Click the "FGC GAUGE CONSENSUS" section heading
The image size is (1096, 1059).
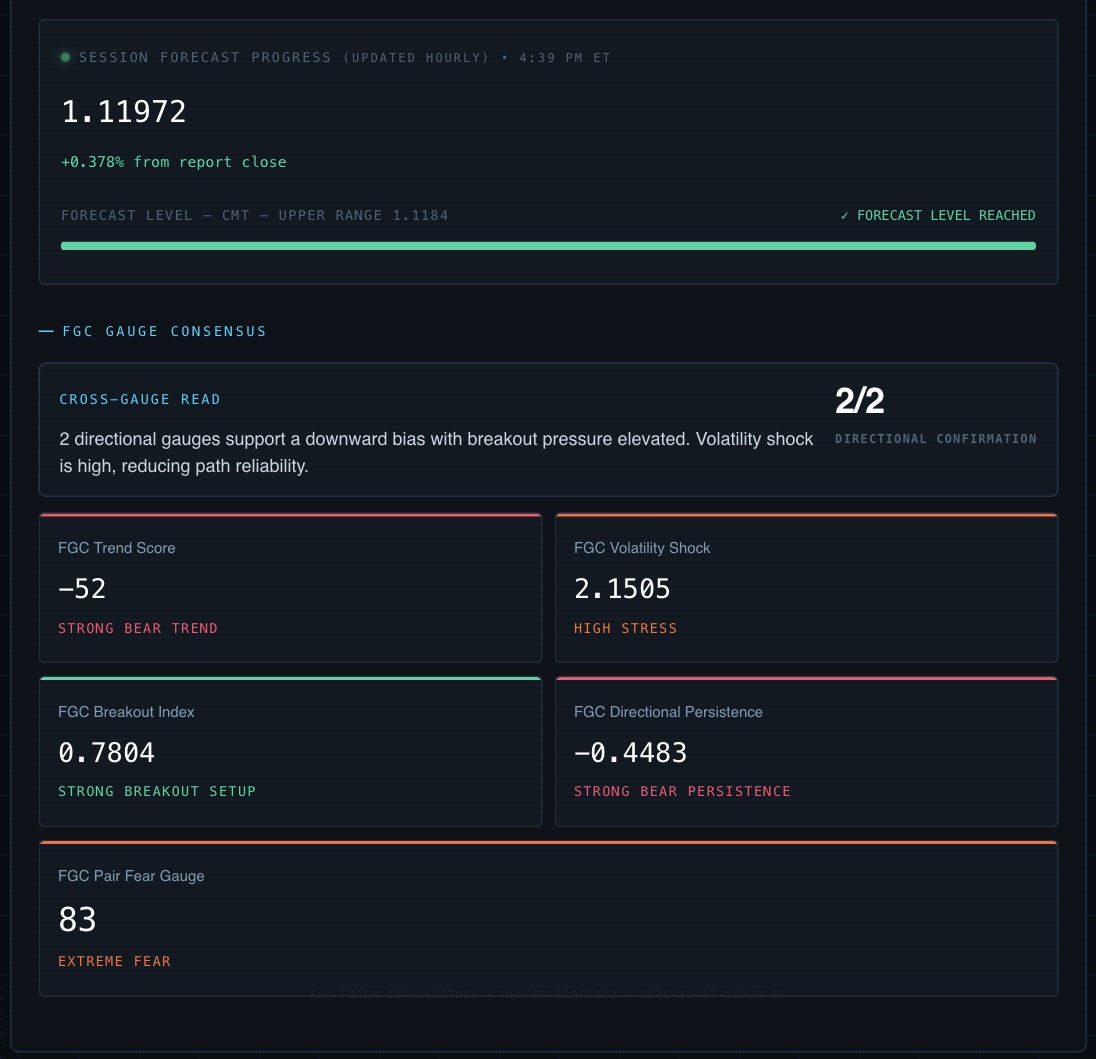point(164,331)
